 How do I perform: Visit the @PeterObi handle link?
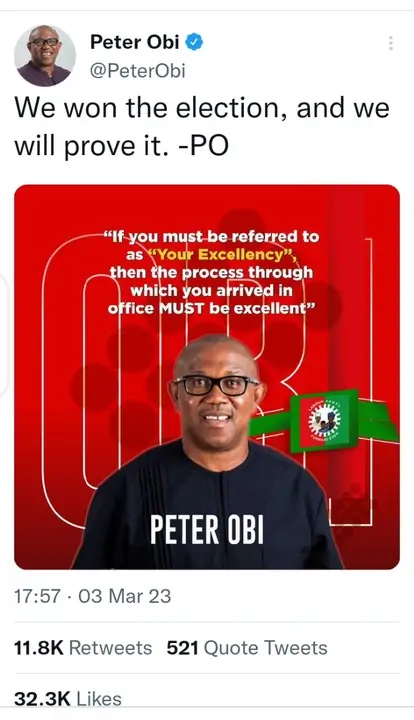point(137,71)
